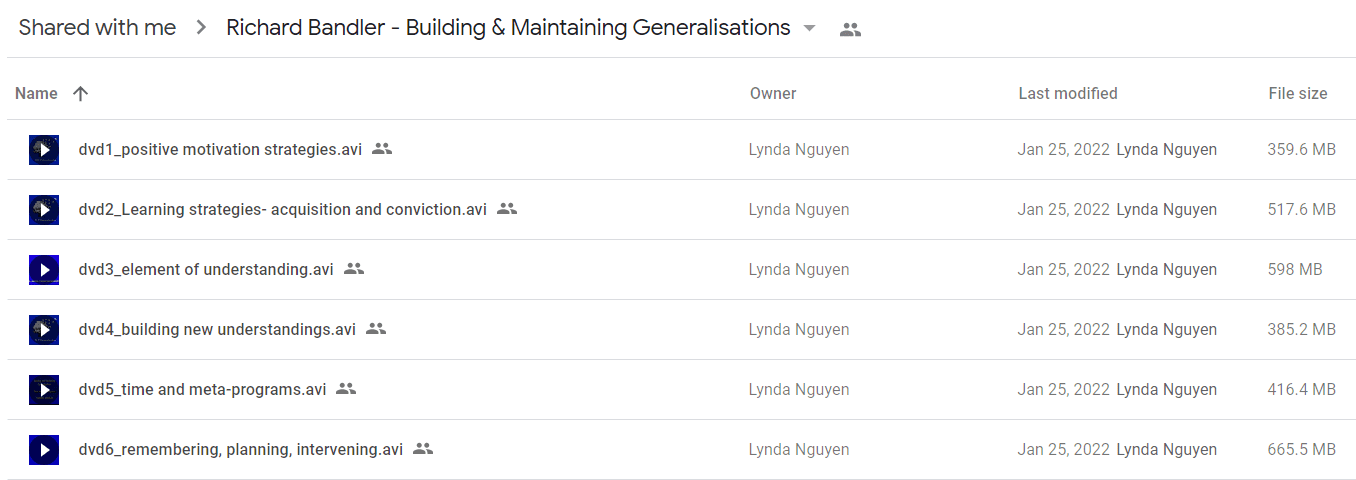Select file dvd1_positive motivation strategies.avi
The height and width of the screenshot is (480, 1356).
pos(220,150)
